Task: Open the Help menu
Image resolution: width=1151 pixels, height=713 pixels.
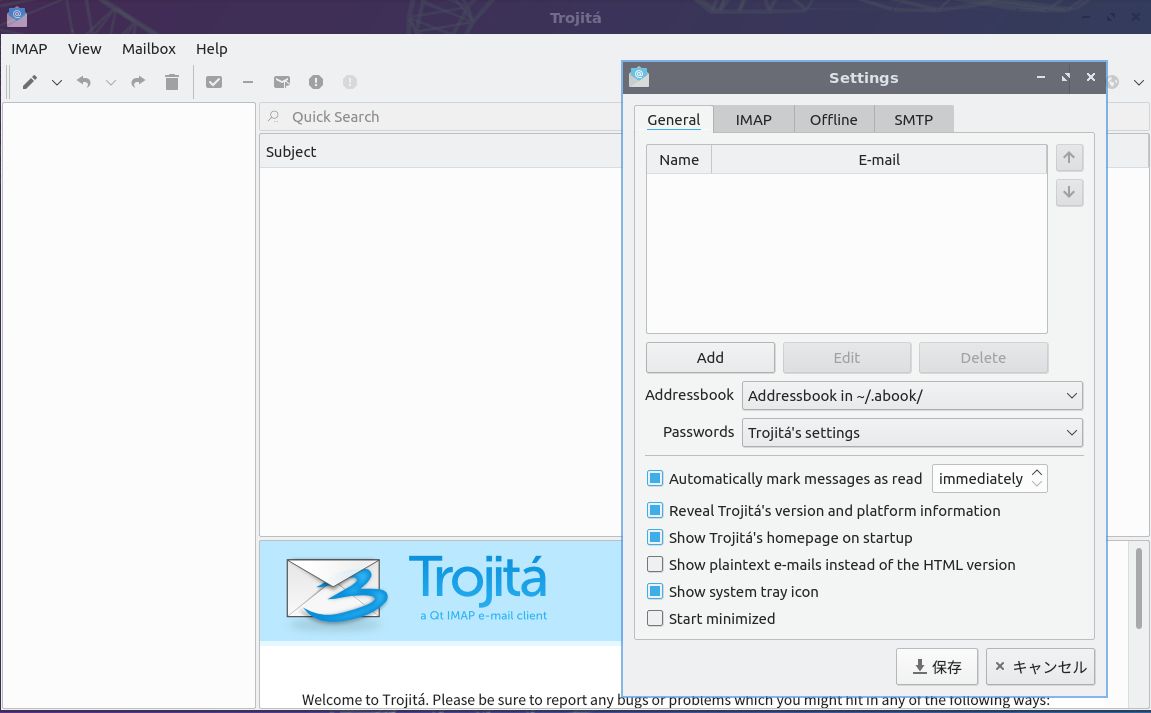Action: coord(211,49)
